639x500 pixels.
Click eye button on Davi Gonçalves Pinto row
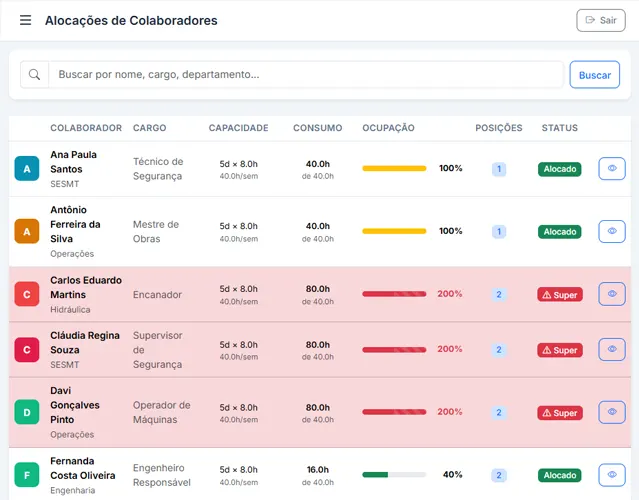tap(612, 412)
